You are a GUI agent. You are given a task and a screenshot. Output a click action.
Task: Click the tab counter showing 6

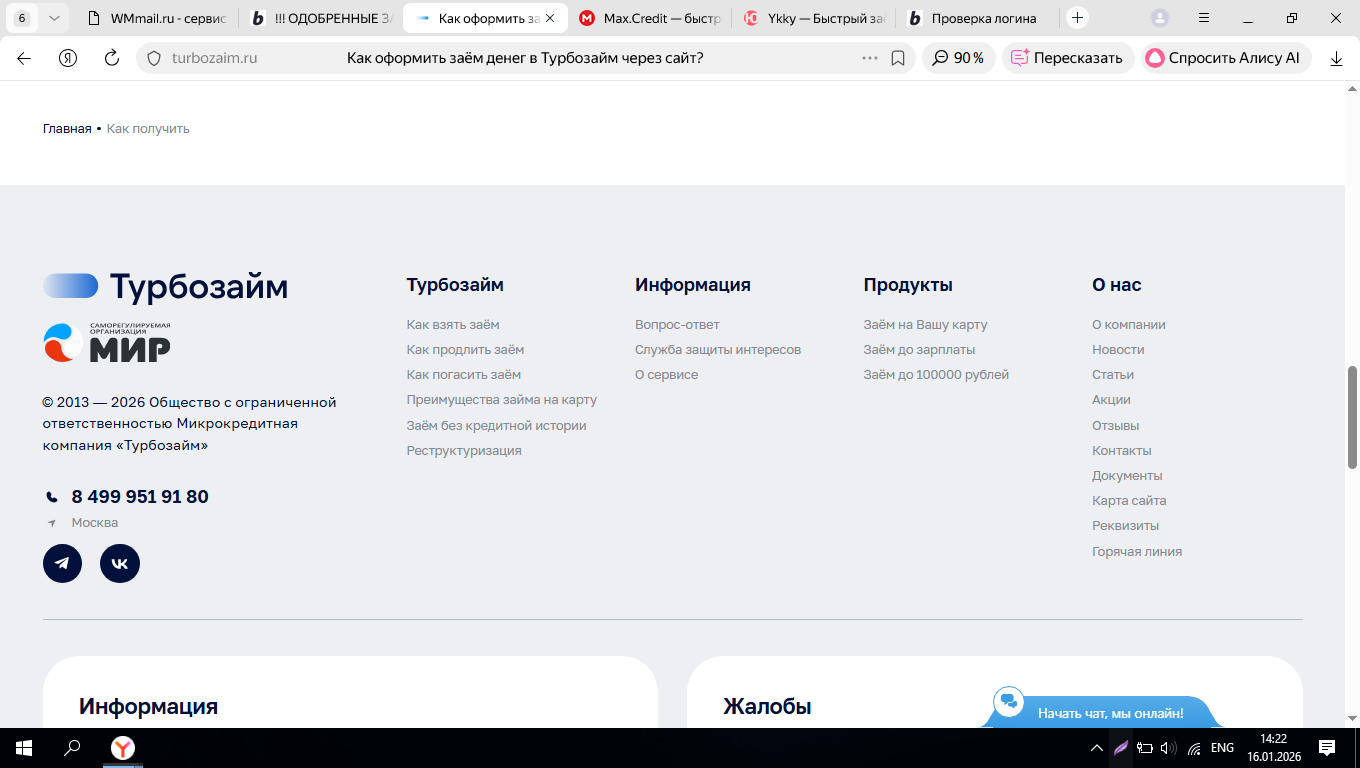(22, 18)
